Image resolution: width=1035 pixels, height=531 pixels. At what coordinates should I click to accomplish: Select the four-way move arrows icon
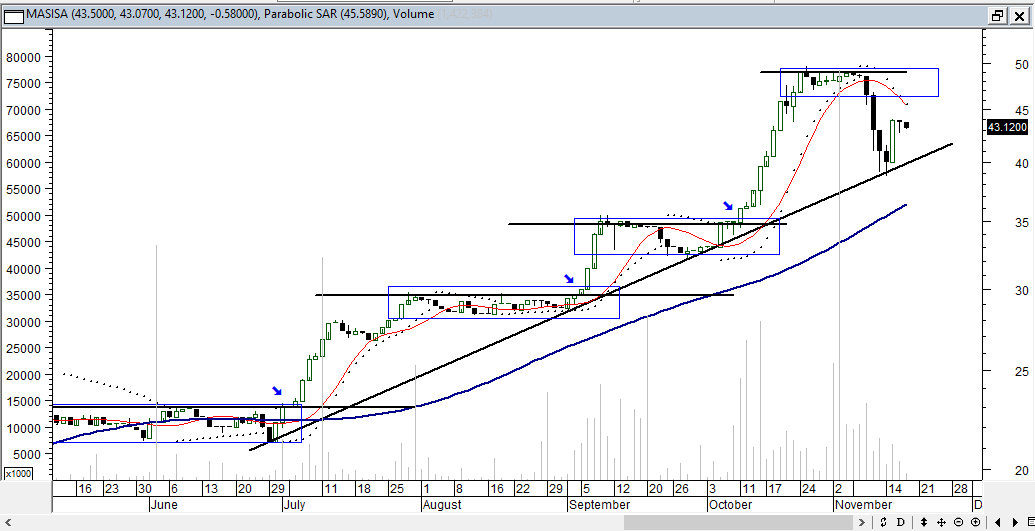click(941, 522)
